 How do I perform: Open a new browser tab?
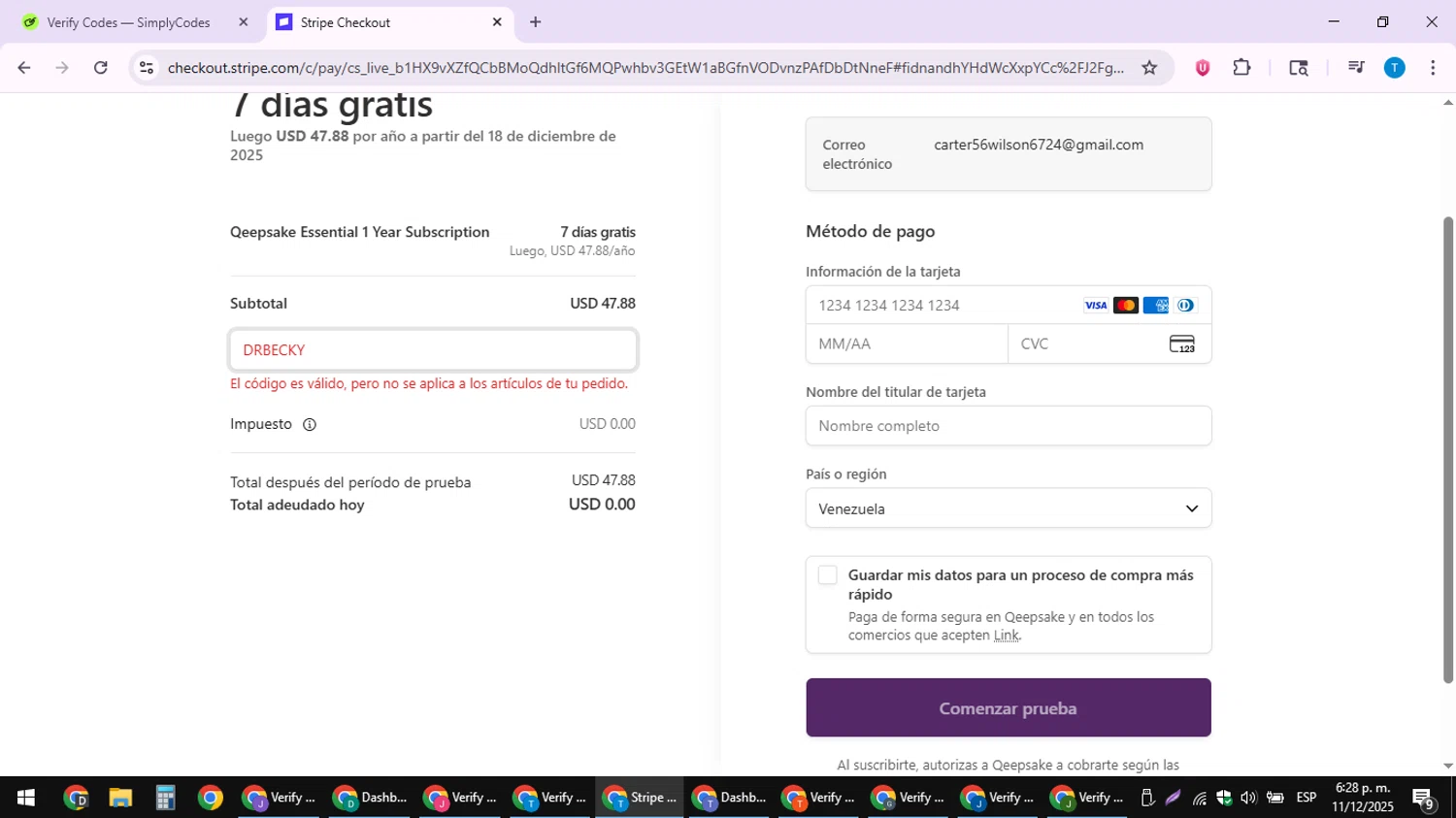coord(536,22)
